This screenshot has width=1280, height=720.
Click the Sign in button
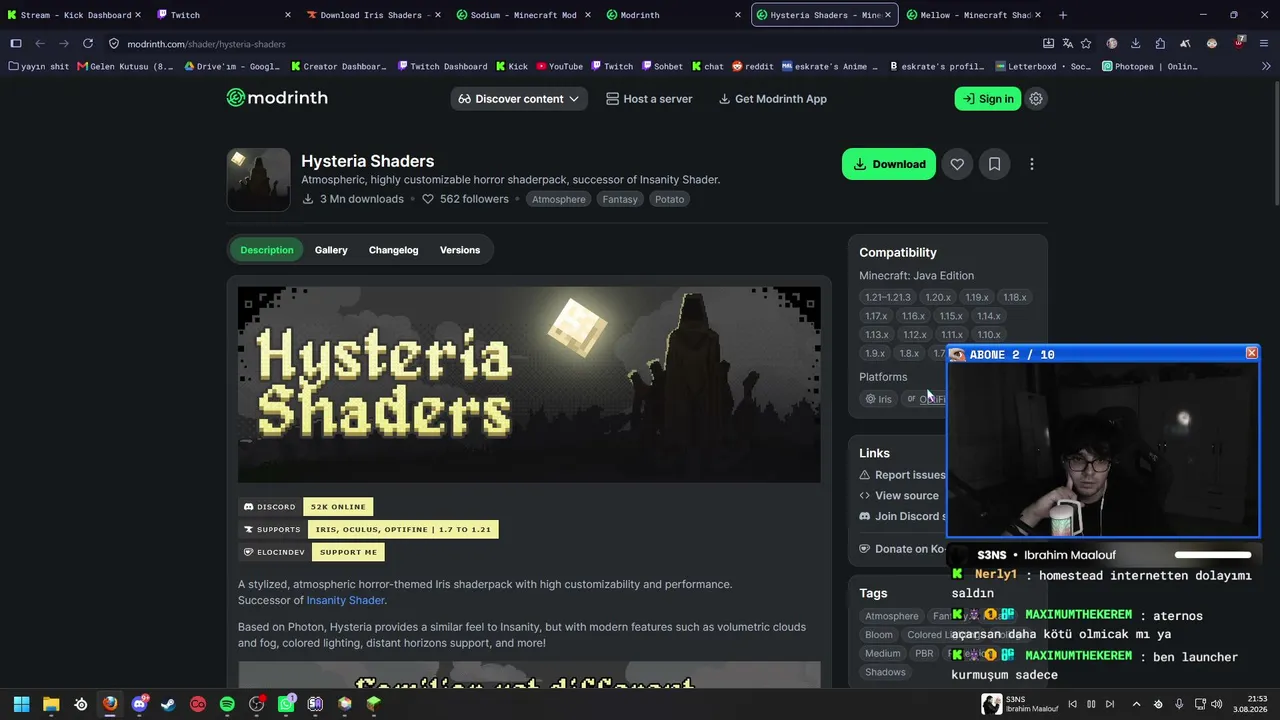988,99
